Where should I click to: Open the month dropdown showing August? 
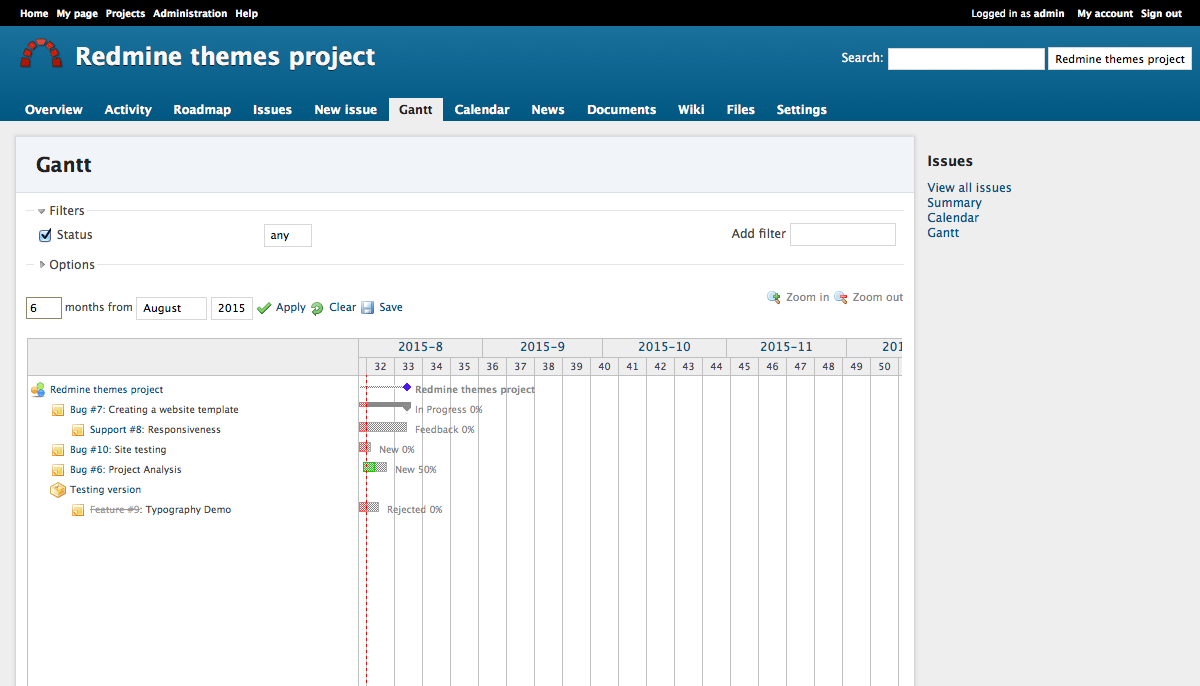tap(171, 308)
